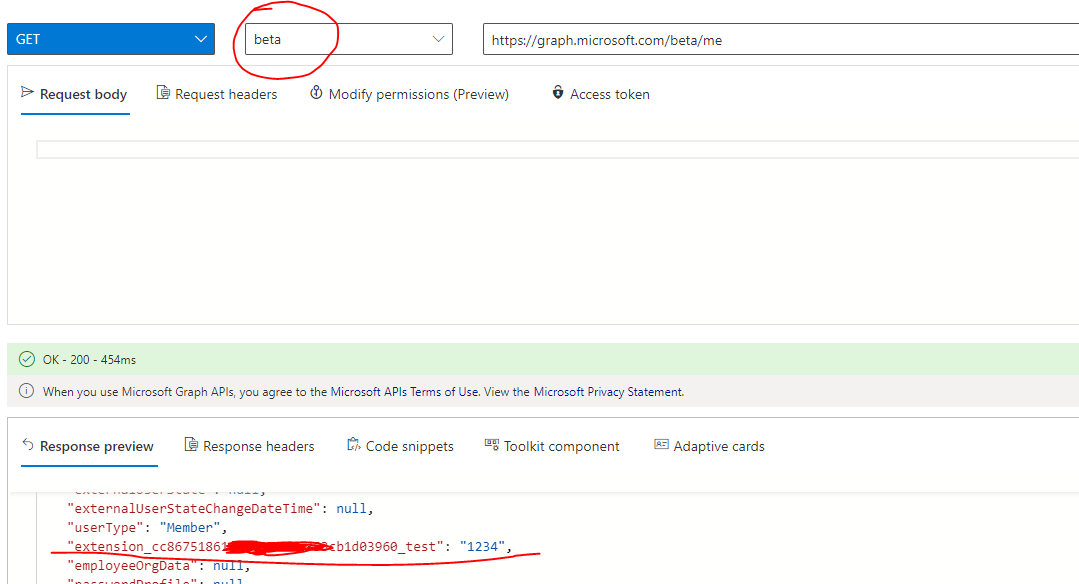
Task: Open the Adaptive cards tab
Action: pos(720,445)
